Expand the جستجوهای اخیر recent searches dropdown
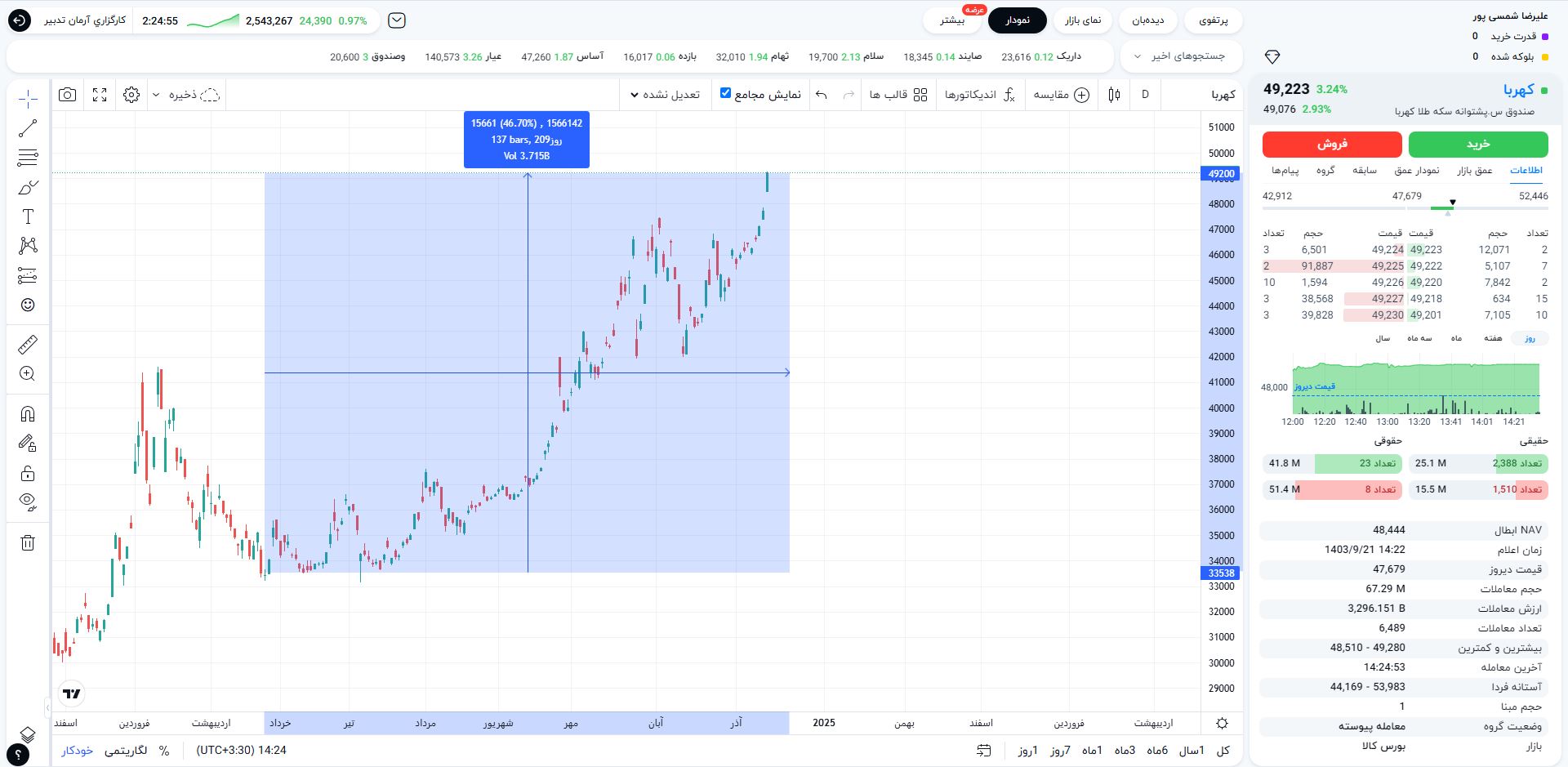Image resolution: width=1568 pixels, height=767 pixels. [x=1181, y=56]
